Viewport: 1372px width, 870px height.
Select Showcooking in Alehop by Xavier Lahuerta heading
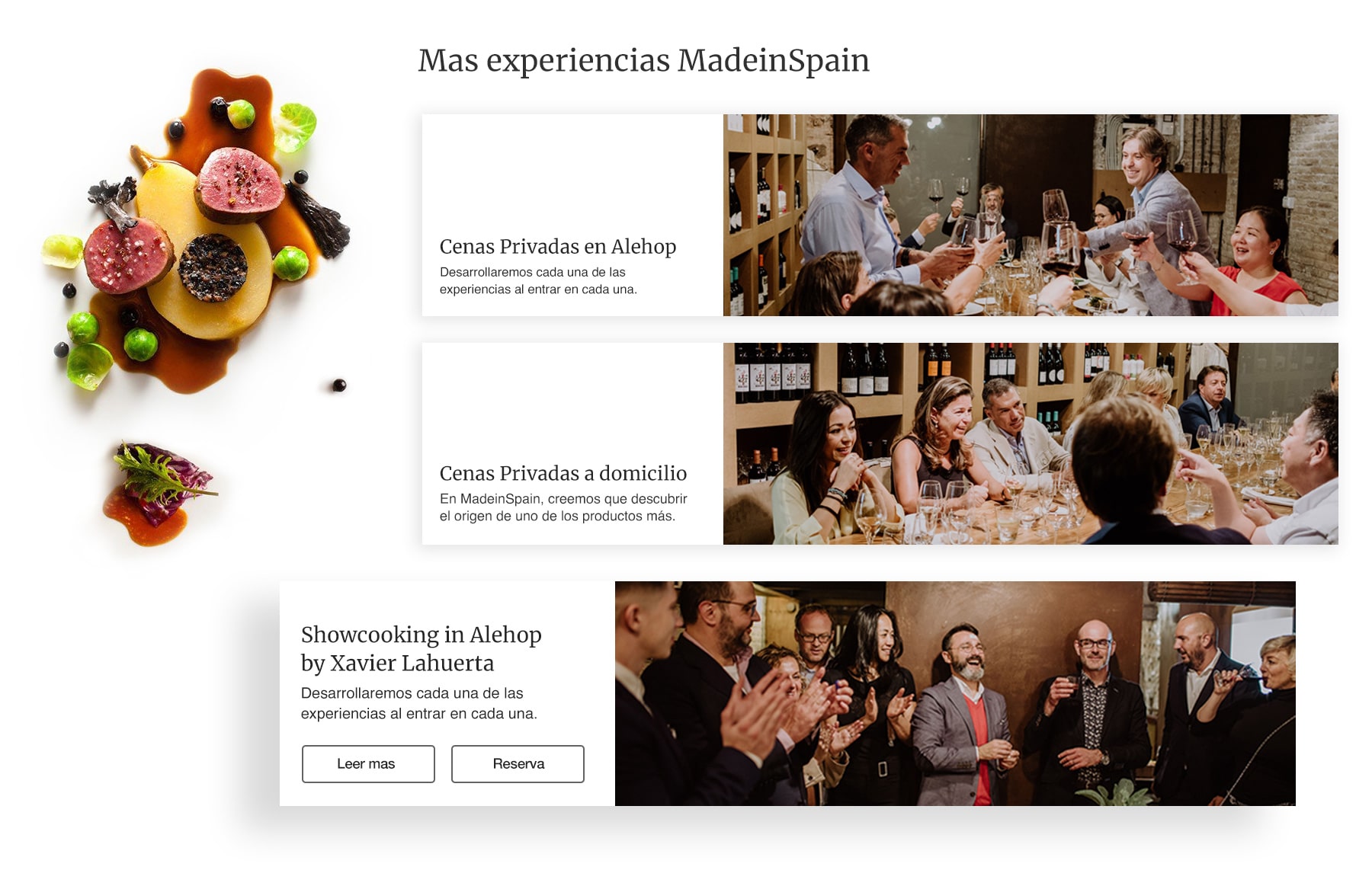[422, 648]
